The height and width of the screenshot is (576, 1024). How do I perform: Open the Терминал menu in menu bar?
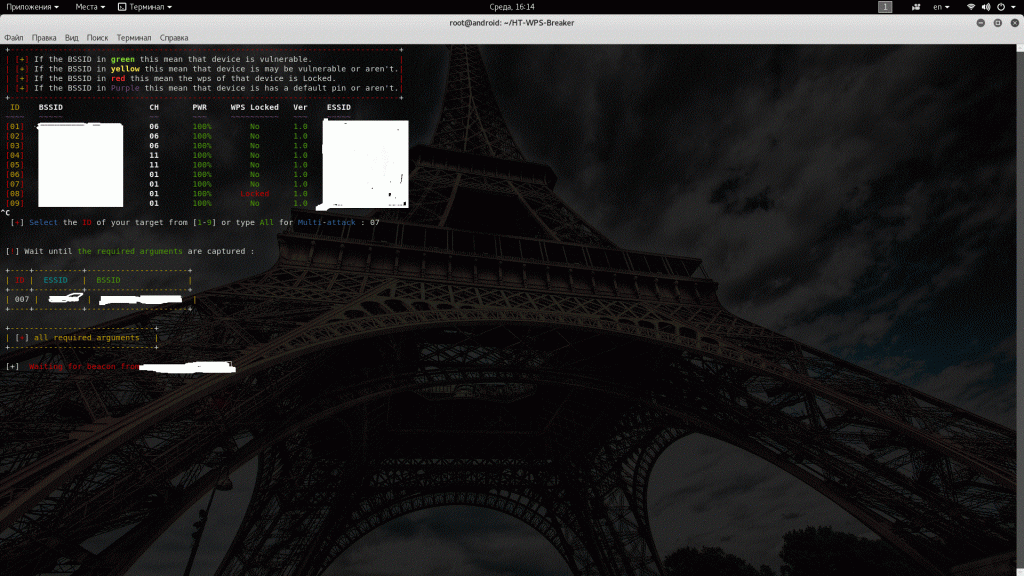[134, 37]
